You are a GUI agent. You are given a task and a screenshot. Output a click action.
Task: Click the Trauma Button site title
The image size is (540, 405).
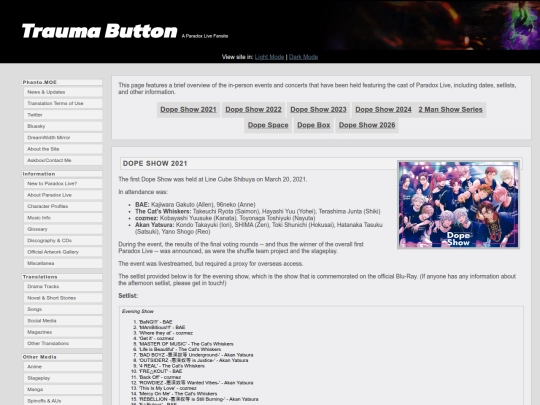[100, 31]
